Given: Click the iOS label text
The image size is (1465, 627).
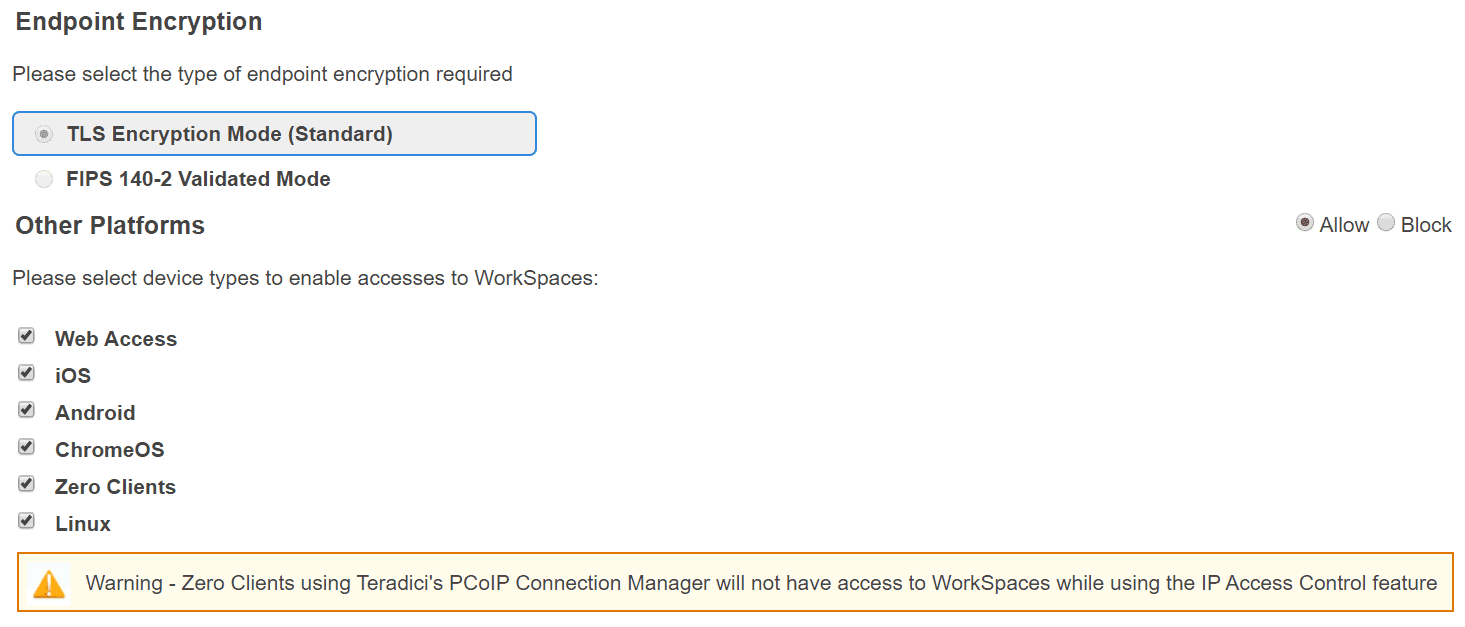Looking at the screenshot, I should (x=73, y=376).
